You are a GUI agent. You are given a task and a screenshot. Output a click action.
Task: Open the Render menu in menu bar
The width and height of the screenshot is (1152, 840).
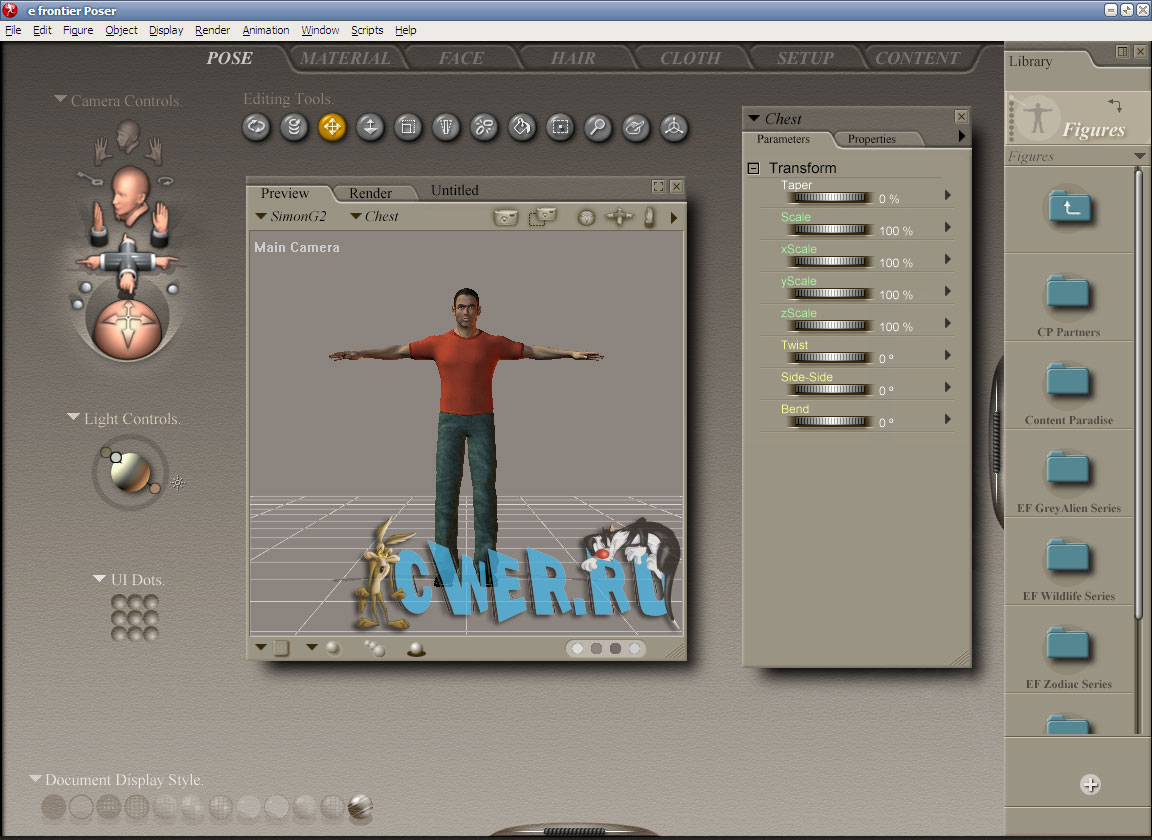212,30
